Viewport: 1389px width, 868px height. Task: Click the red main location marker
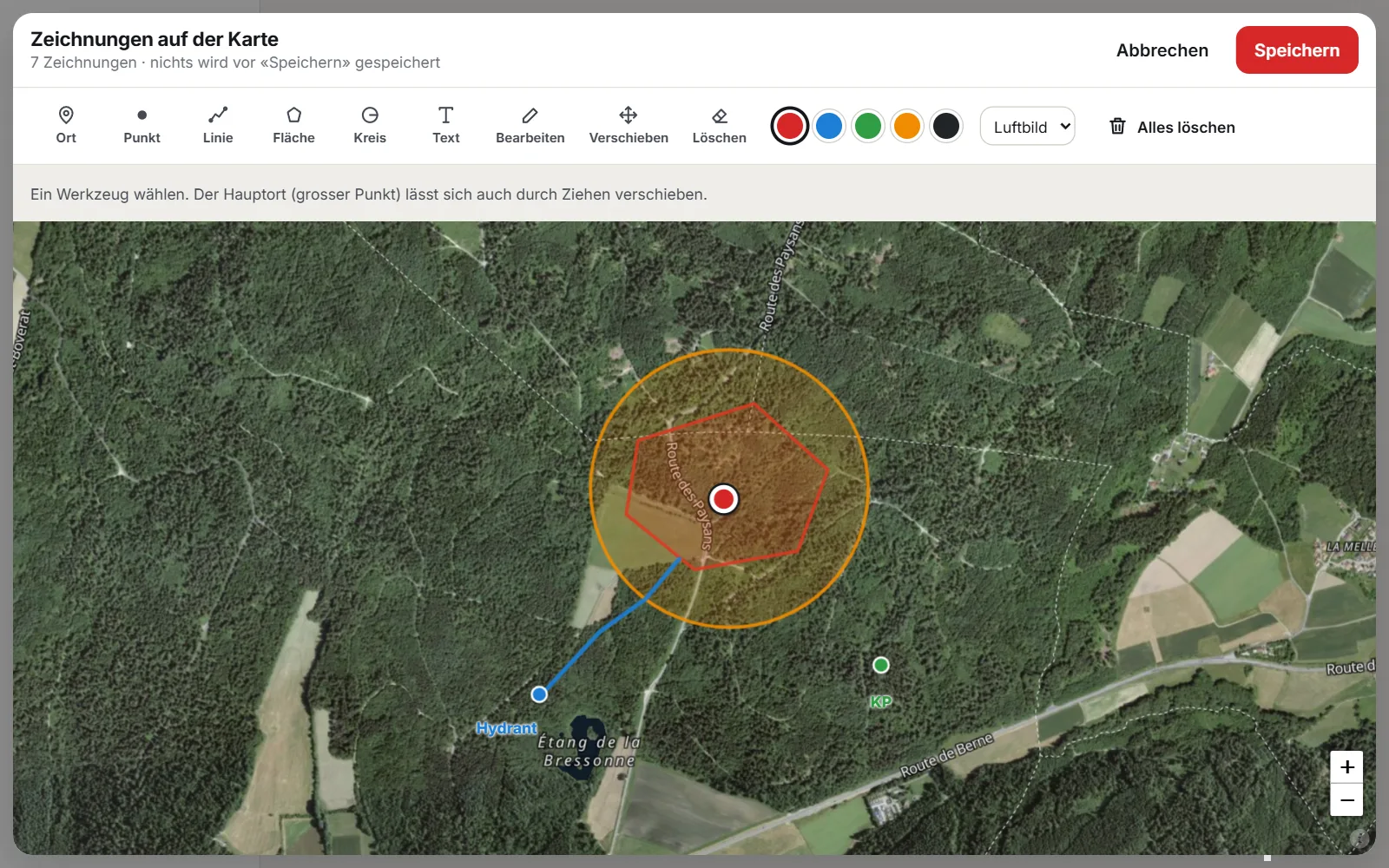[x=723, y=499]
